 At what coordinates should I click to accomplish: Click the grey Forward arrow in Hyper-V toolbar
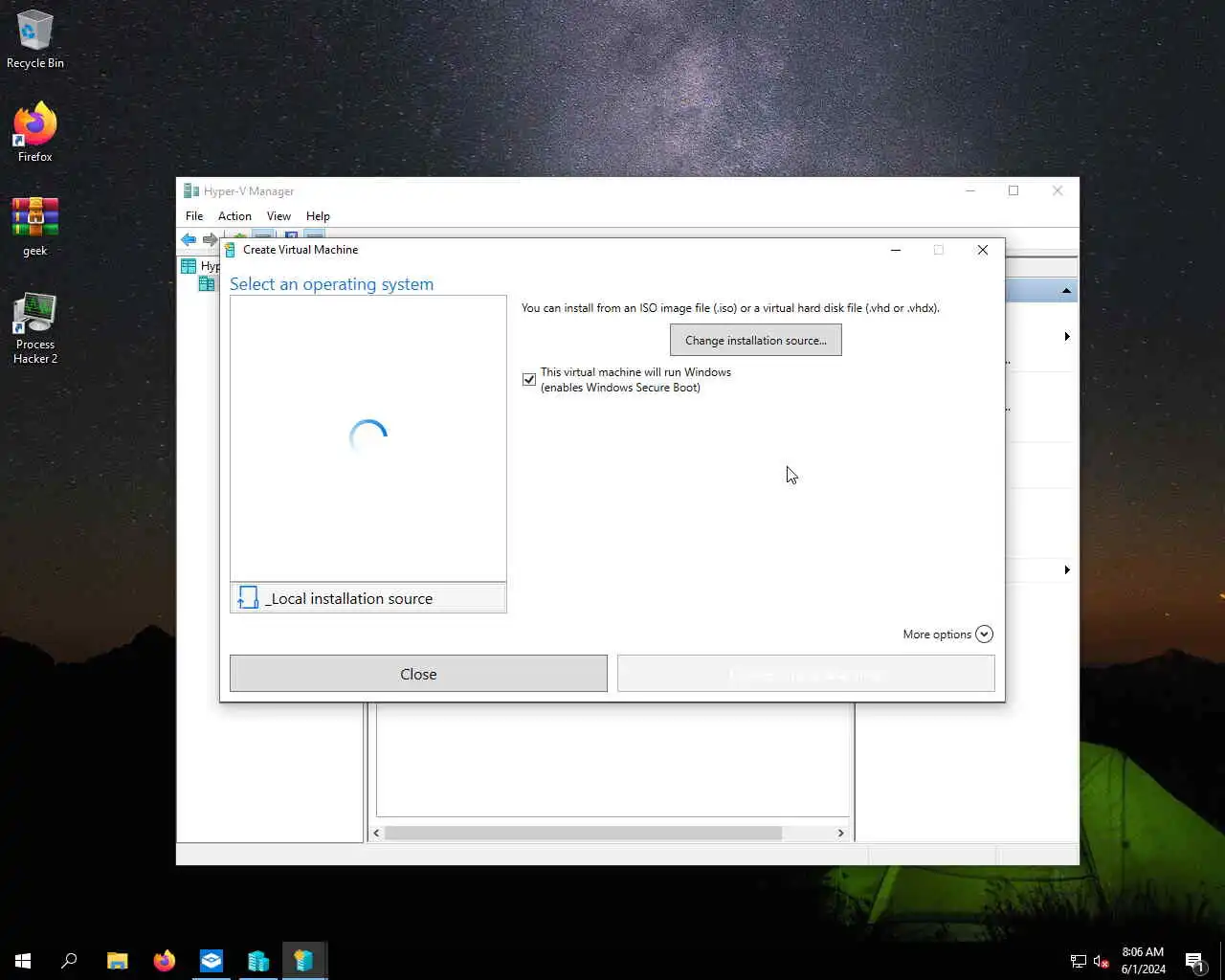(x=210, y=239)
